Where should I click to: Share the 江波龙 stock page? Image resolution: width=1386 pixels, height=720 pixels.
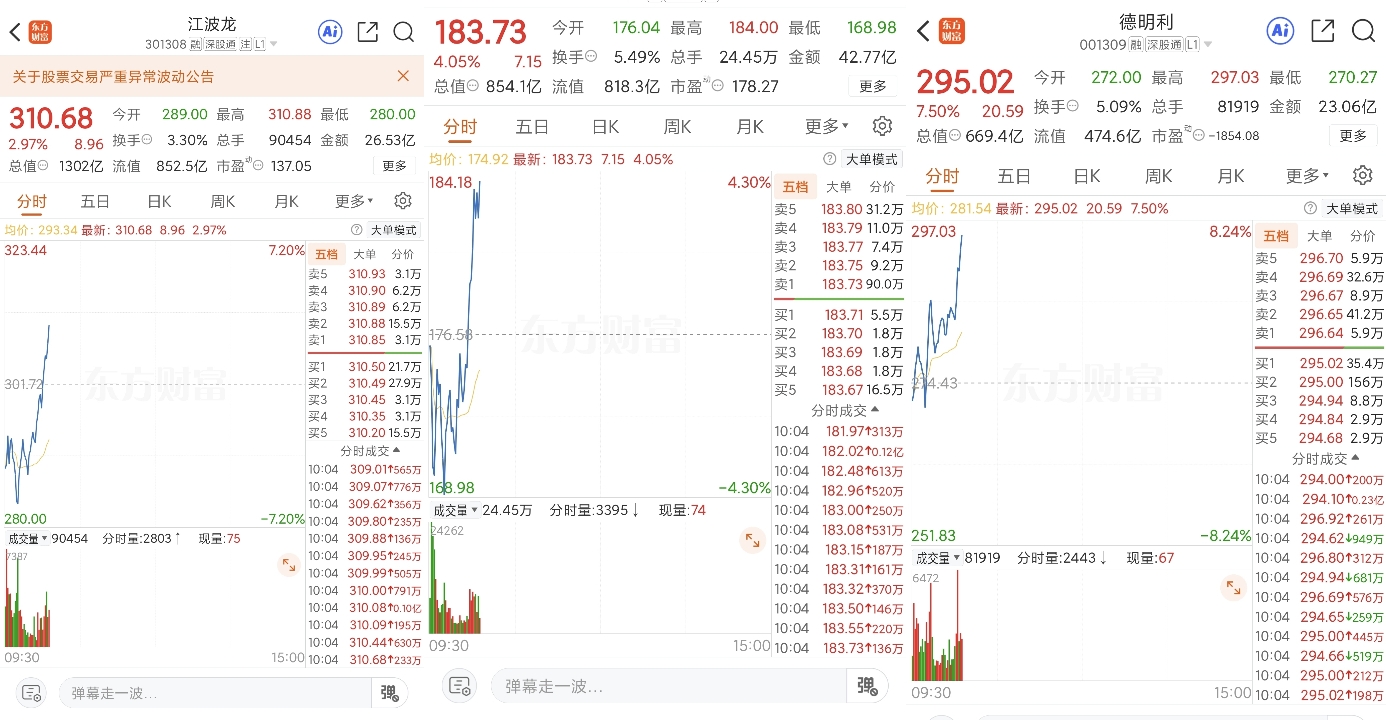(x=367, y=32)
